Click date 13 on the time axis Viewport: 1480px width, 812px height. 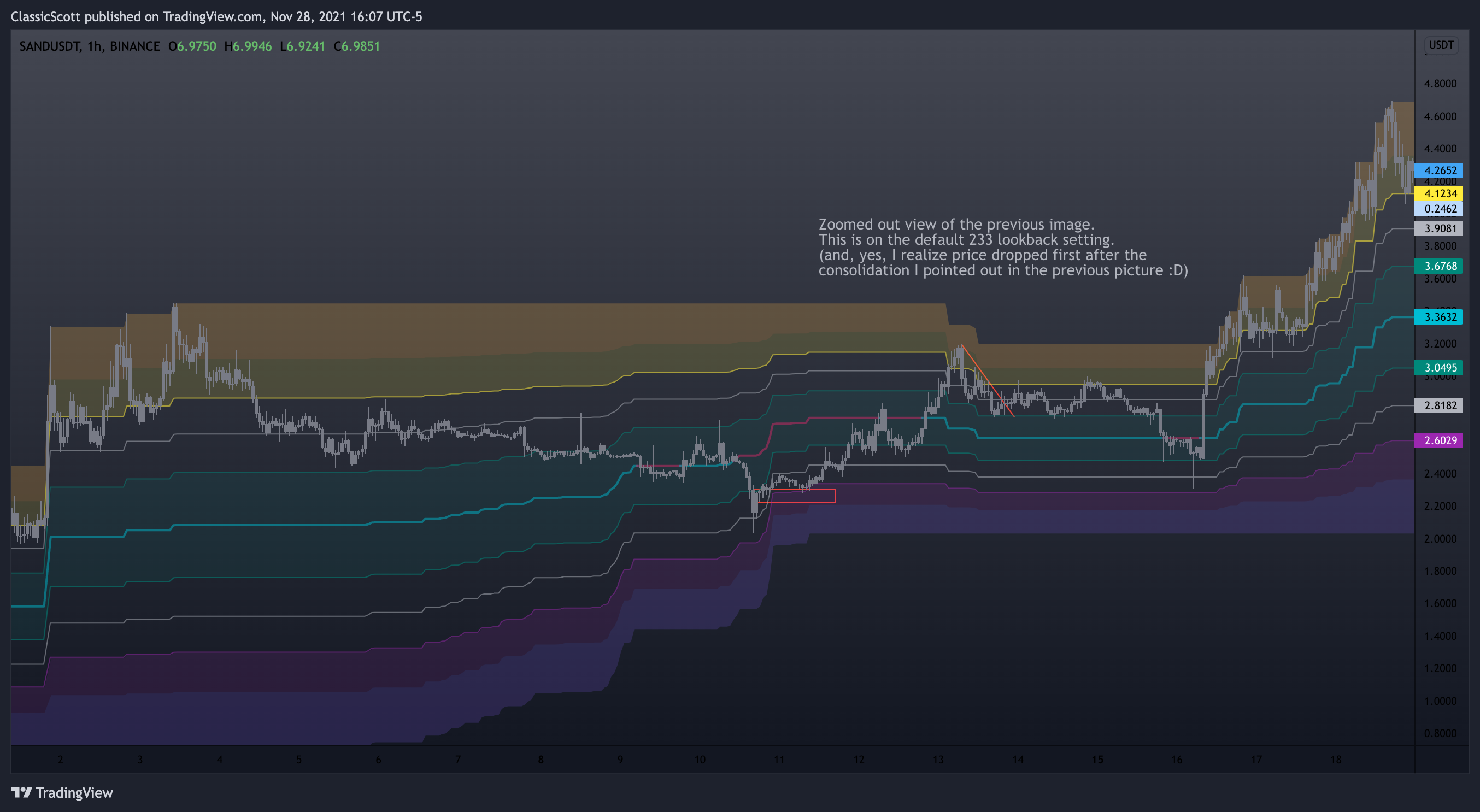[938, 759]
